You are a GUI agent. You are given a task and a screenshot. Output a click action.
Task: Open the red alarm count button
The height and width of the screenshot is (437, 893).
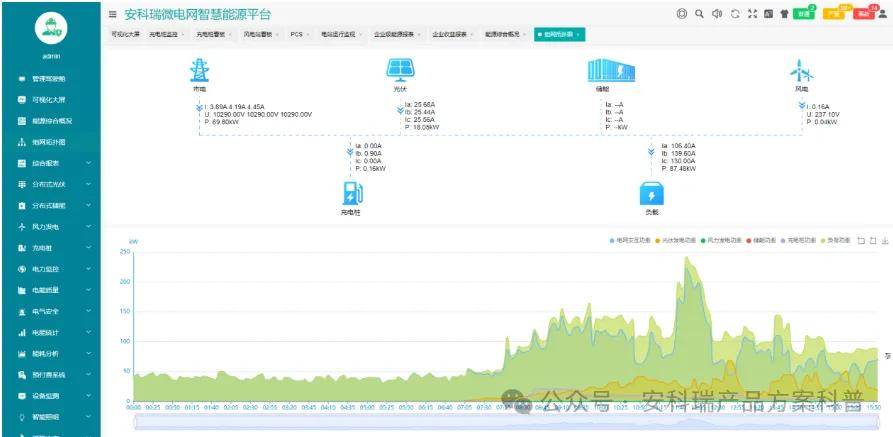[864, 14]
